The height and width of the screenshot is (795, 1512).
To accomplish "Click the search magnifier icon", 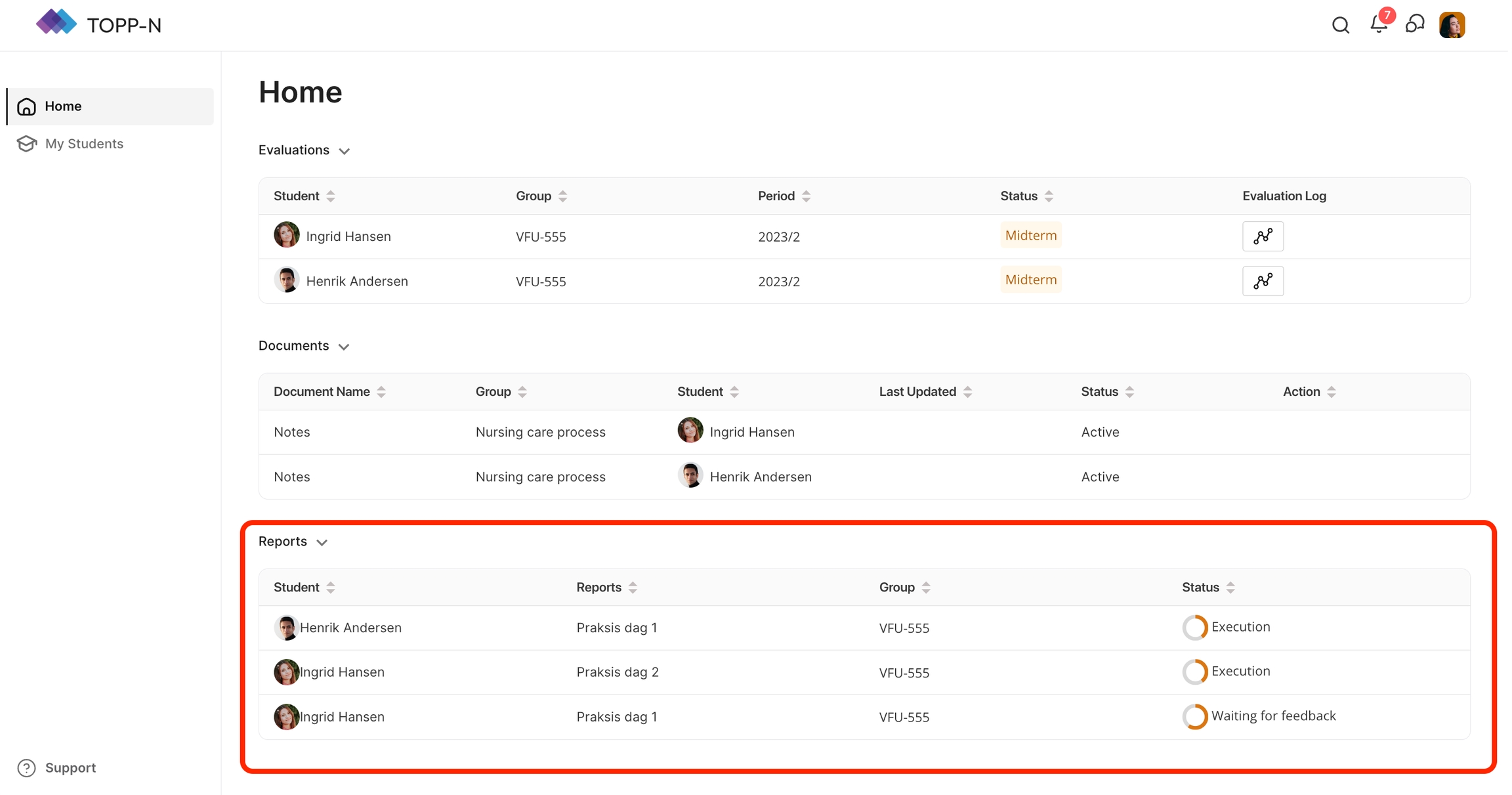I will click(1340, 25).
